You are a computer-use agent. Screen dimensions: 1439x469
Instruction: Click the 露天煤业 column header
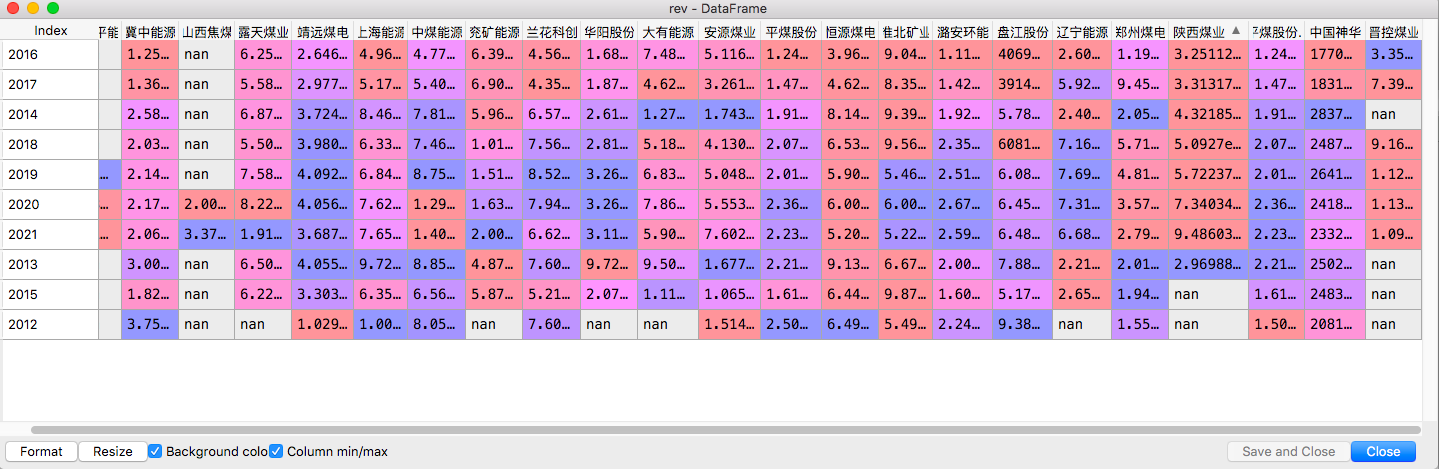pos(263,31)
